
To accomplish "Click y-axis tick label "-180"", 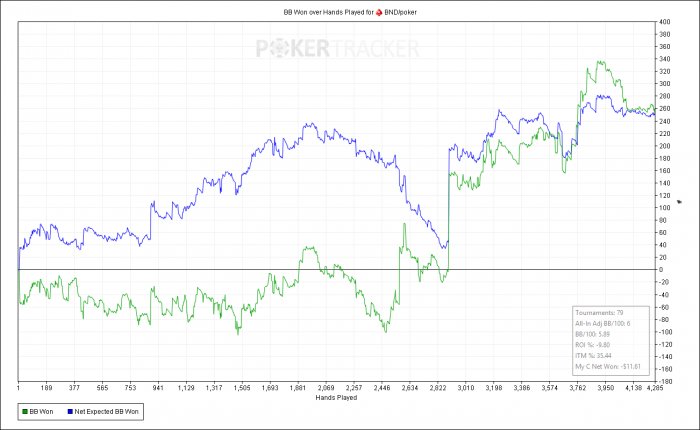I will pyautogui.click(x=664, y=381).
